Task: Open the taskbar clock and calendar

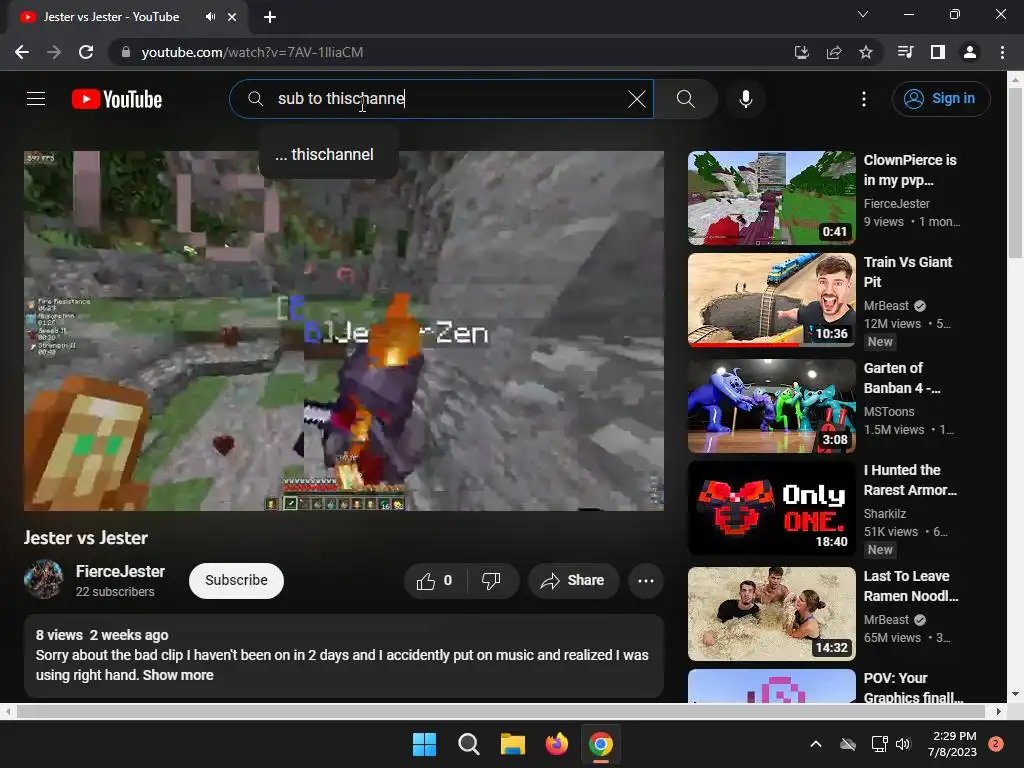Action: (953, 744)
